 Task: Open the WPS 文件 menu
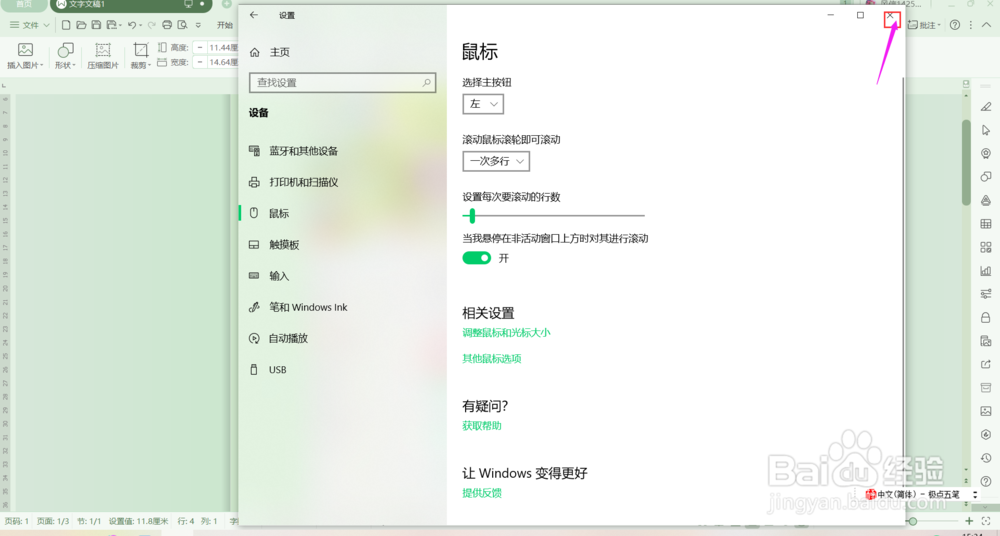click(x=29, y=25)
